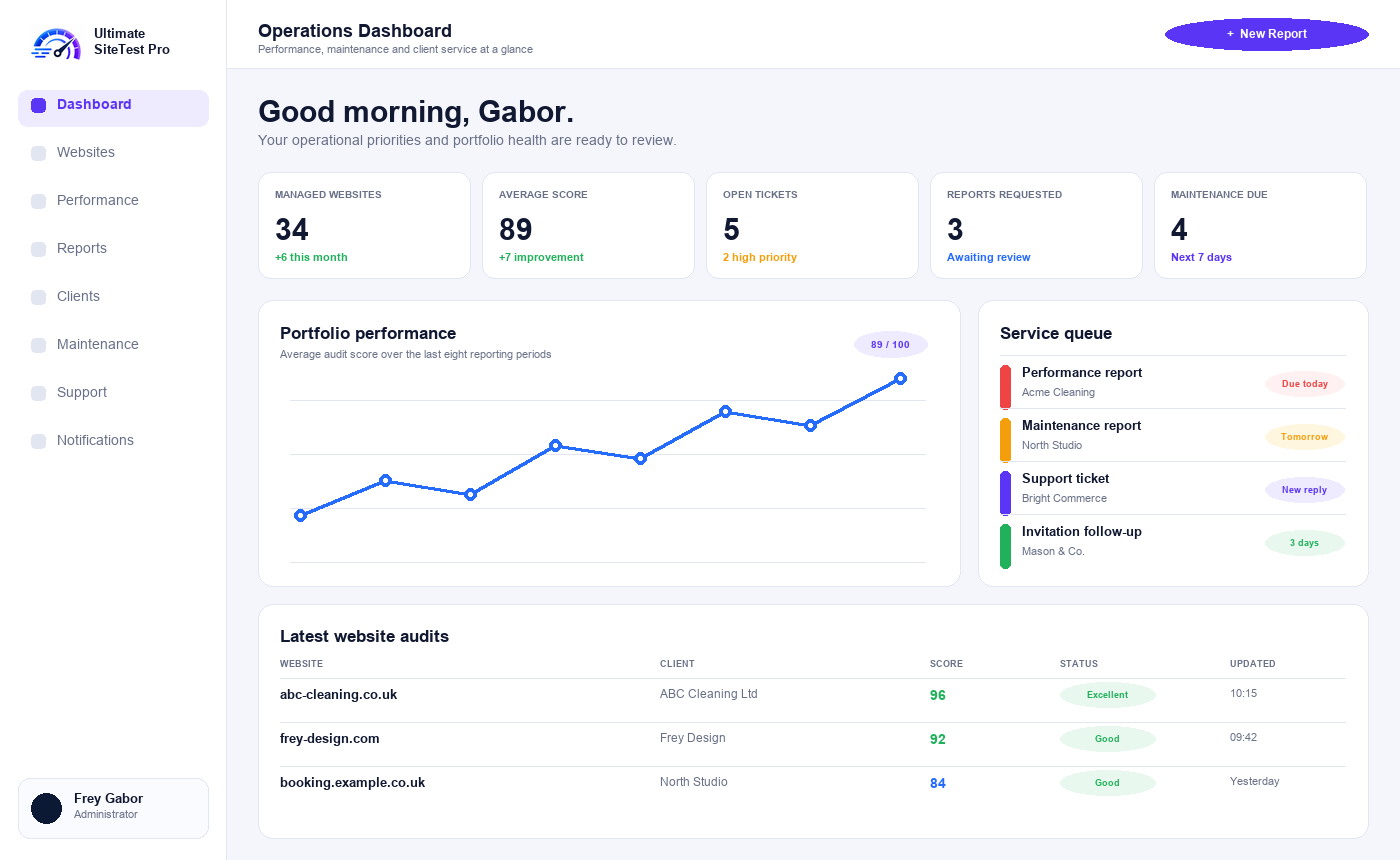Click the score 84 cell
This screenshot has height=860, width=1400.
(x=937, y=783)
